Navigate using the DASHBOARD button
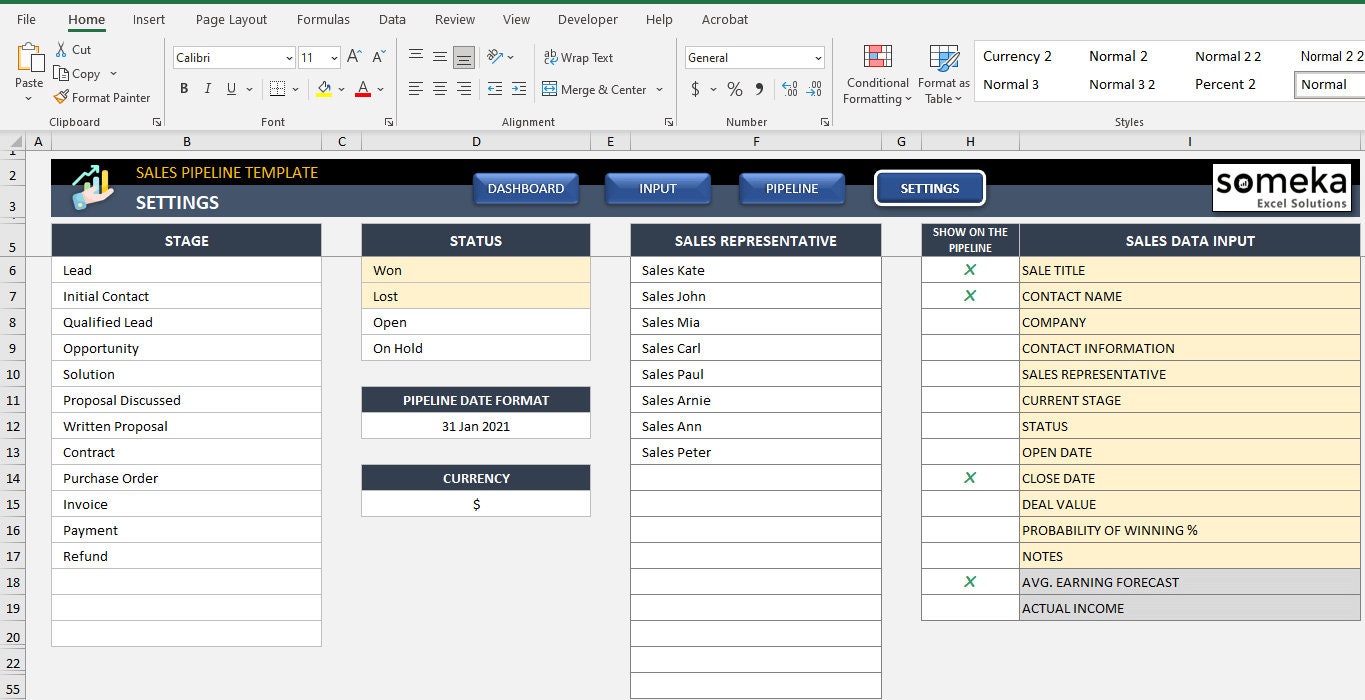1365x700 pixels. tap(525, 188)
